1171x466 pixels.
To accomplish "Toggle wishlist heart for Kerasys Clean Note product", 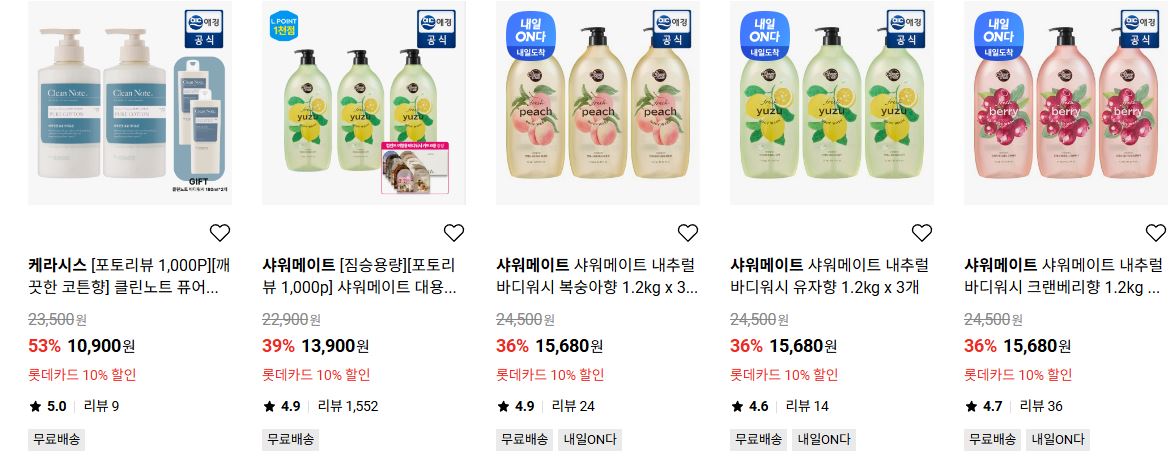I will (x=220, y=233).
